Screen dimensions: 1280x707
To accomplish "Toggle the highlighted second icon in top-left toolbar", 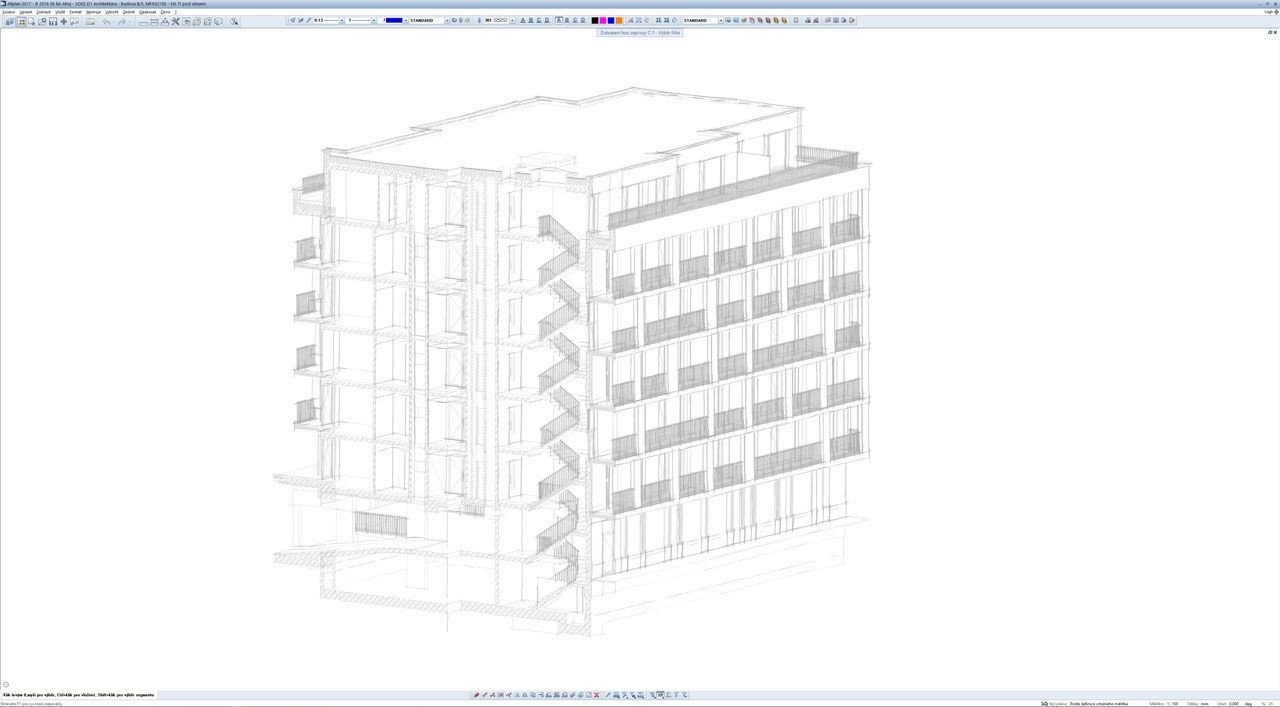I will [21, 21].
